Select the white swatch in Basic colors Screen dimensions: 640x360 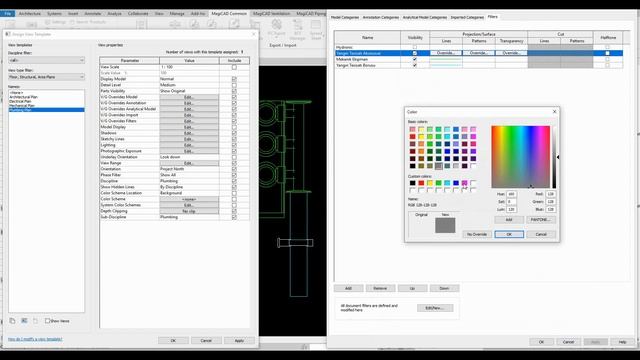point(473,166)
